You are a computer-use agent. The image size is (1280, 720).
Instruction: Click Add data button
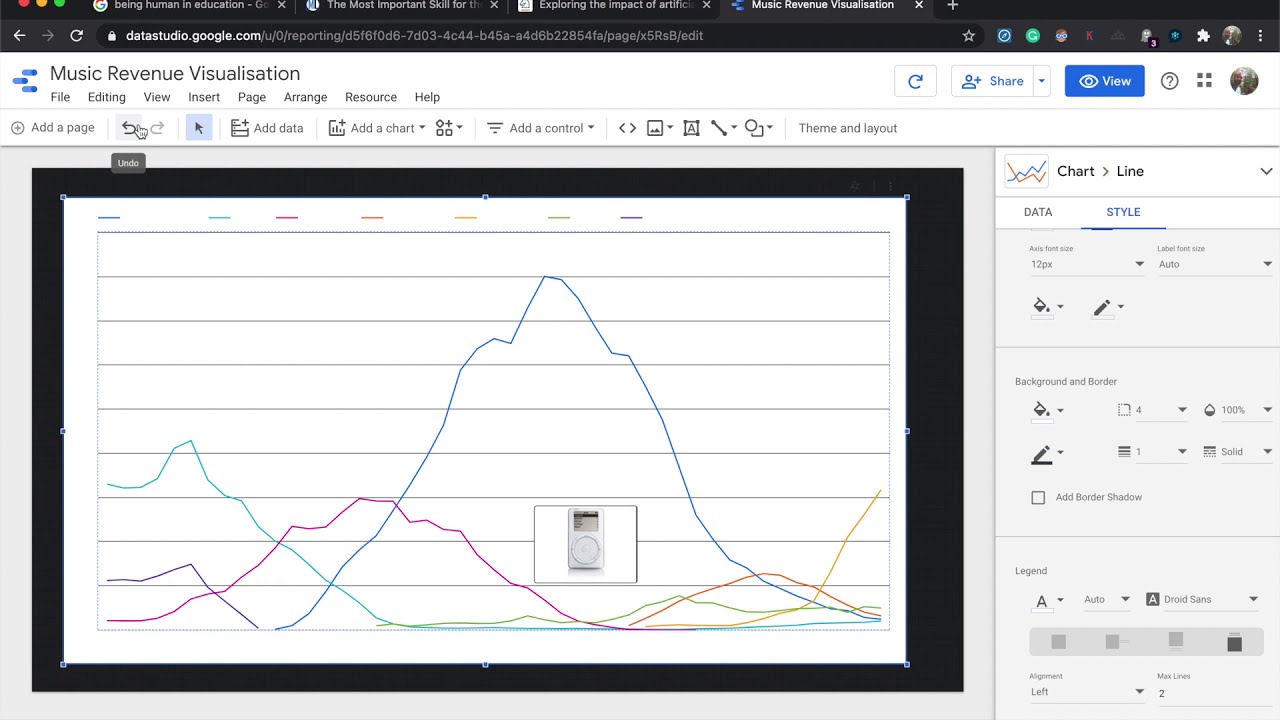point(267,128)
